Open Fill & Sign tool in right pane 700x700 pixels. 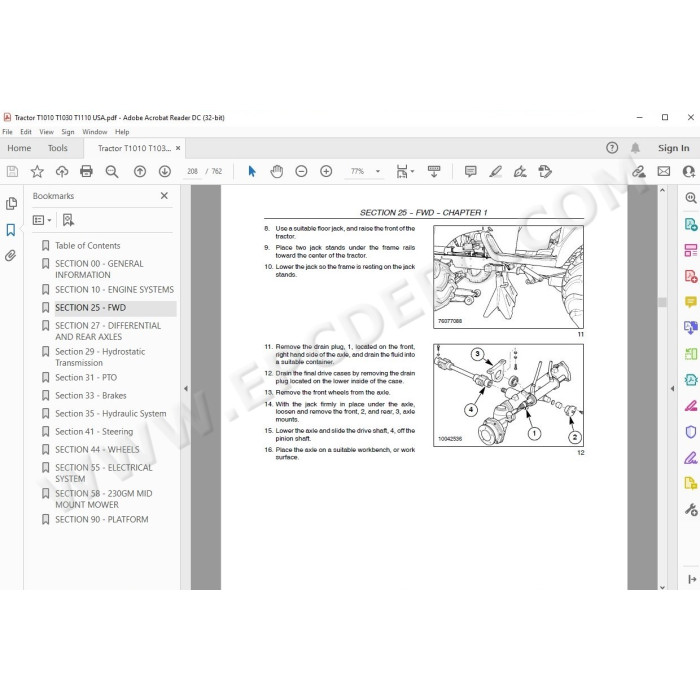coord(691,458)
